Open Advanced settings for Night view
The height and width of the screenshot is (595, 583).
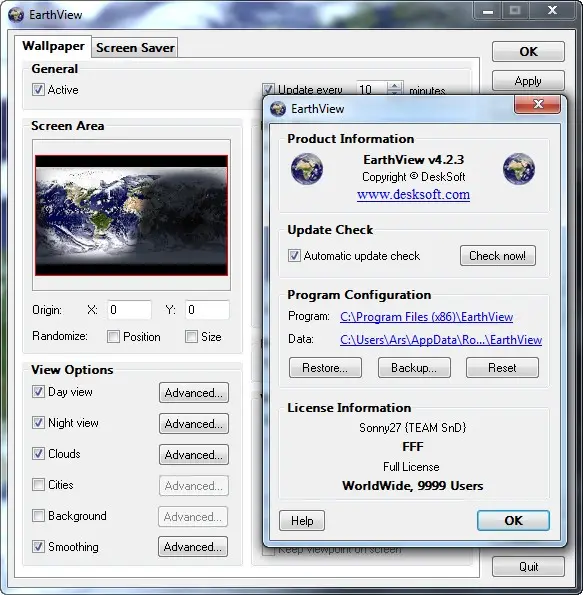coord(194,423)
